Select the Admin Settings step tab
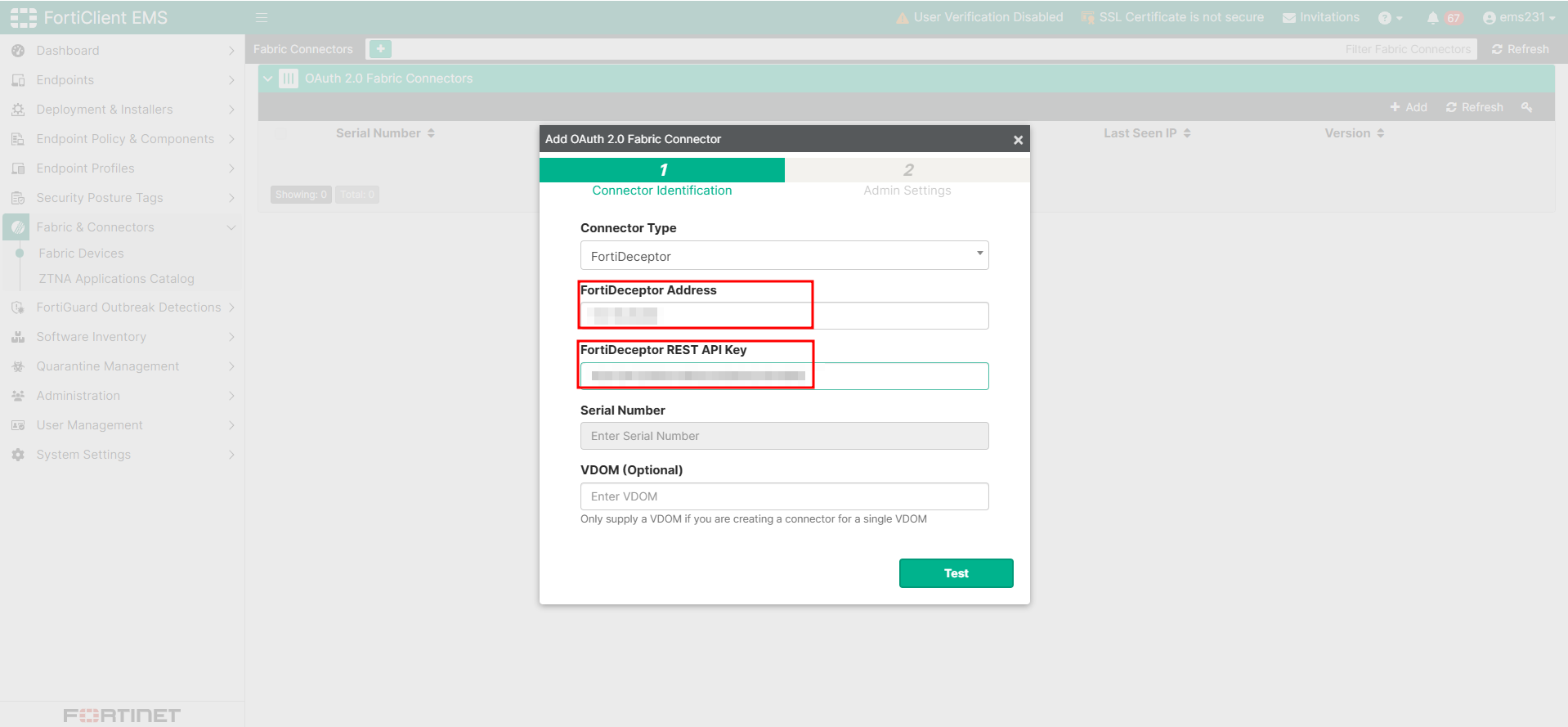The height and width of the screenshot is (727, 1568). pos(907,178)
